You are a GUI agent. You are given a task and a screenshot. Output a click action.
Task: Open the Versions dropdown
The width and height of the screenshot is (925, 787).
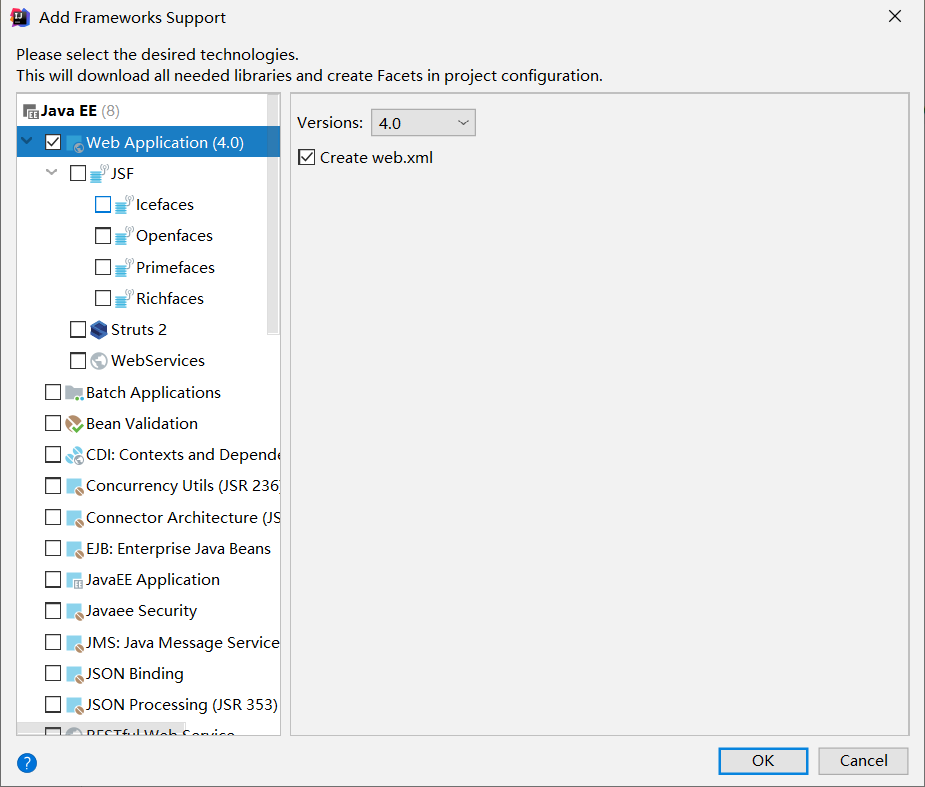point(423,123)
